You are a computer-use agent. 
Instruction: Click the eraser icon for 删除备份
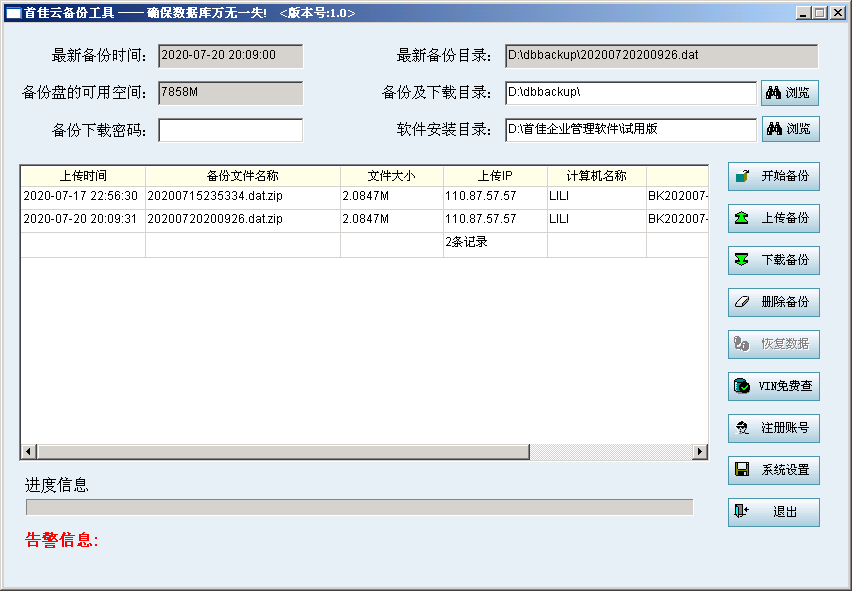pos(742,302)
